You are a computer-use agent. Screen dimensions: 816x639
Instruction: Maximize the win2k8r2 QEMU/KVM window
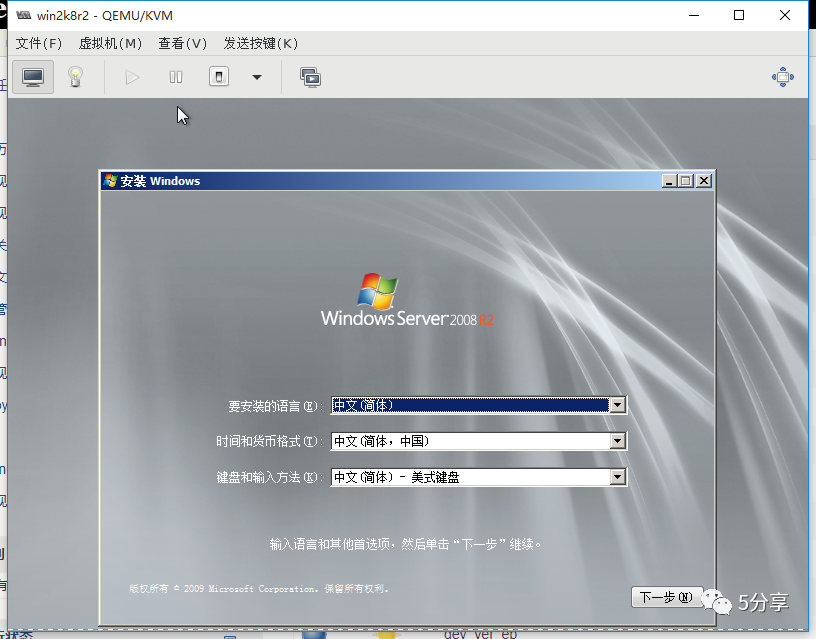738,15
